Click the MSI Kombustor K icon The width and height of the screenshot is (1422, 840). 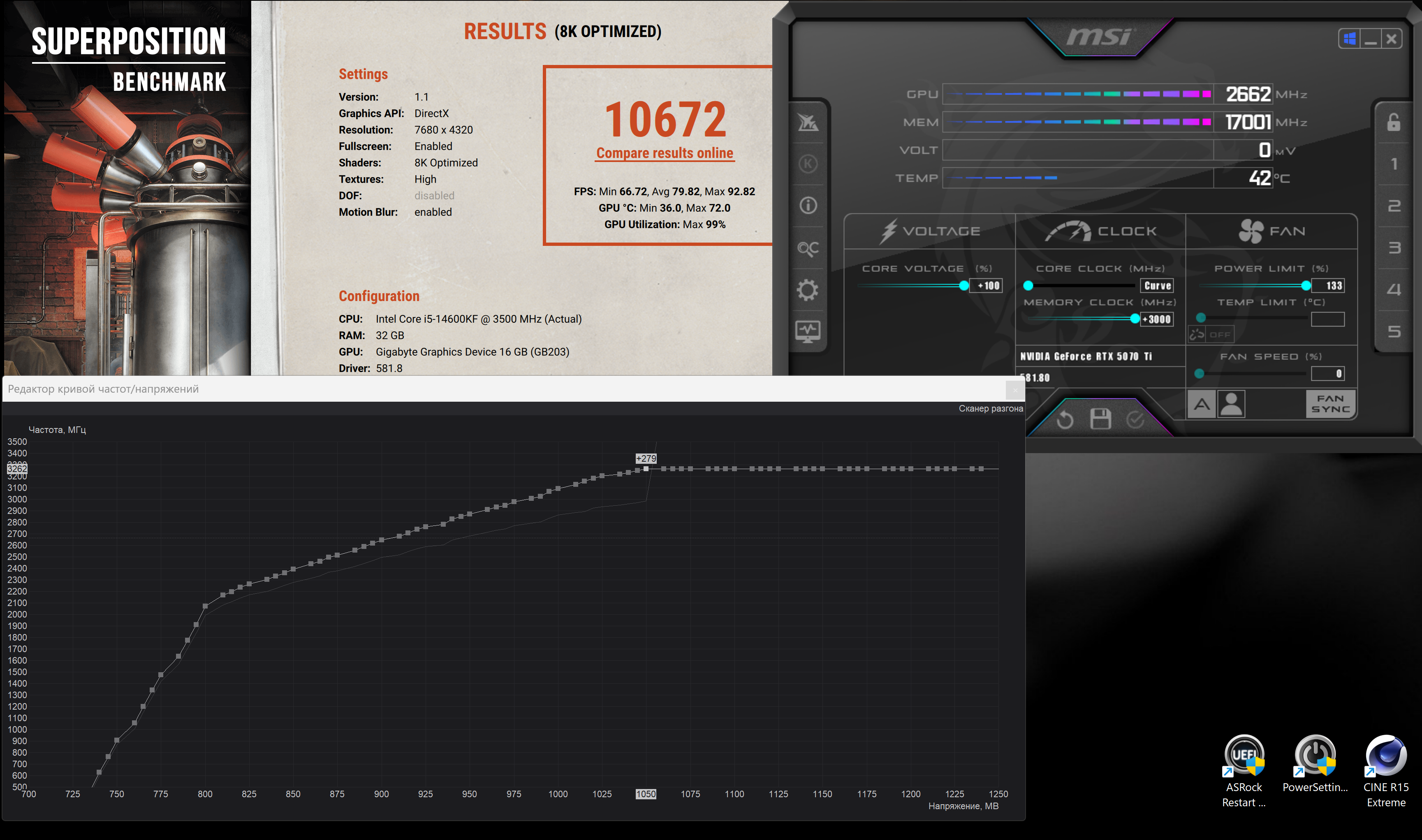808,164
